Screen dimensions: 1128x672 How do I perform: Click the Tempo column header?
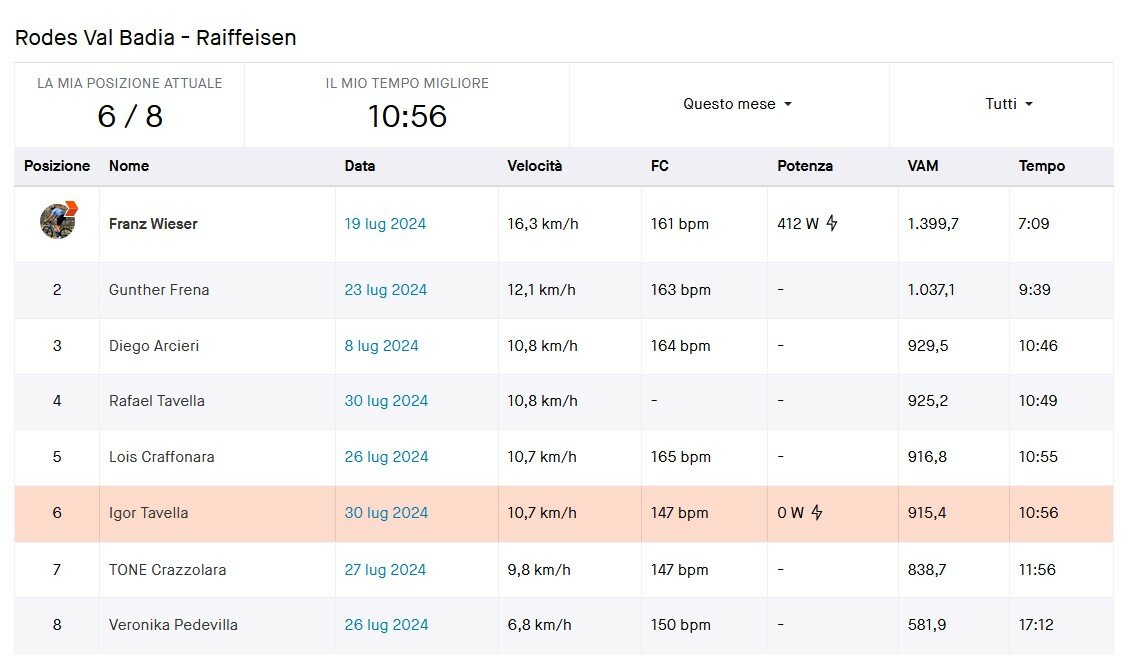tap(1042, 166)
